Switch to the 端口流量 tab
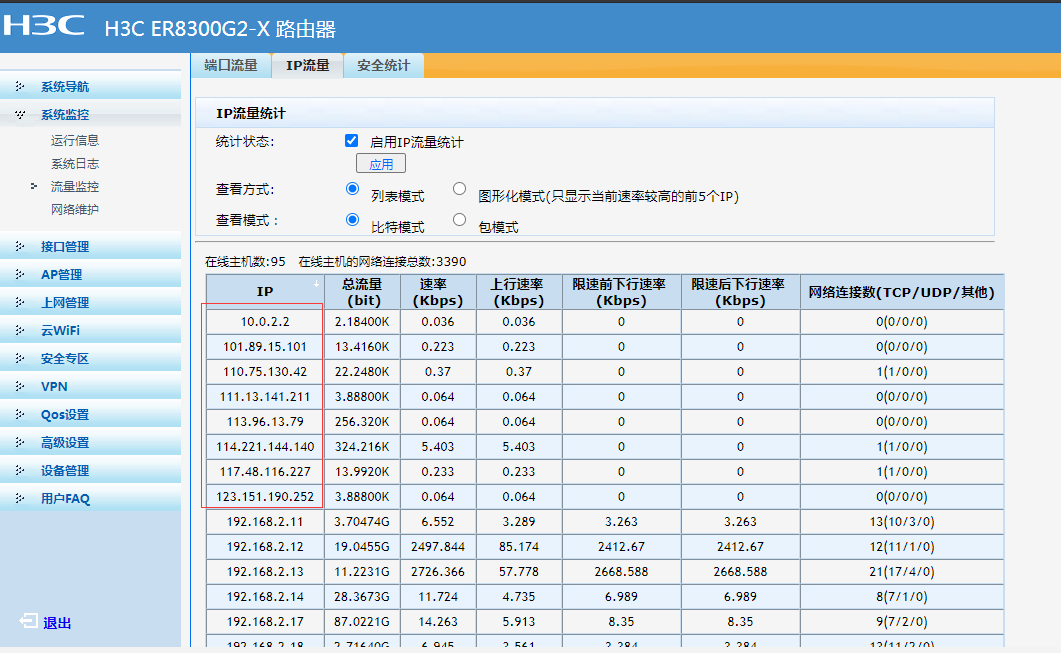1061x653 pixels. click(231, 65)
